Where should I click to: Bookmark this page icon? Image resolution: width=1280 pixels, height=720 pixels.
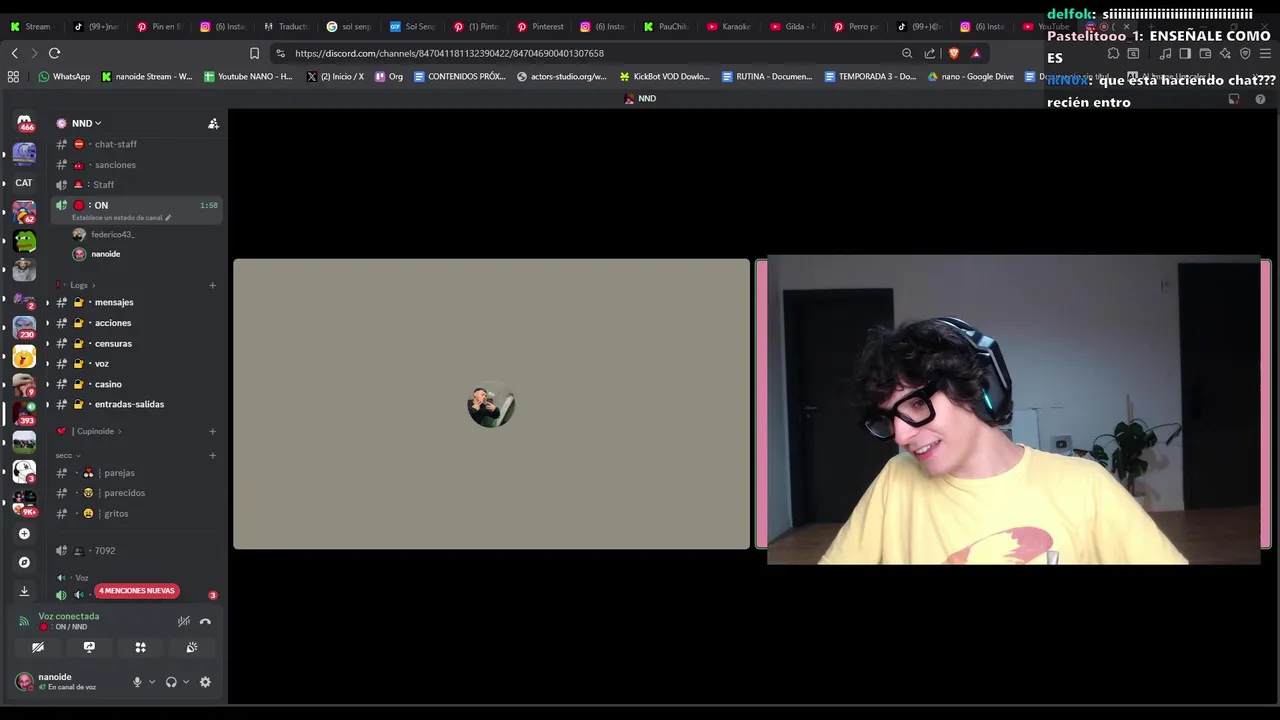pyautogui.click(x=254, y=53)
